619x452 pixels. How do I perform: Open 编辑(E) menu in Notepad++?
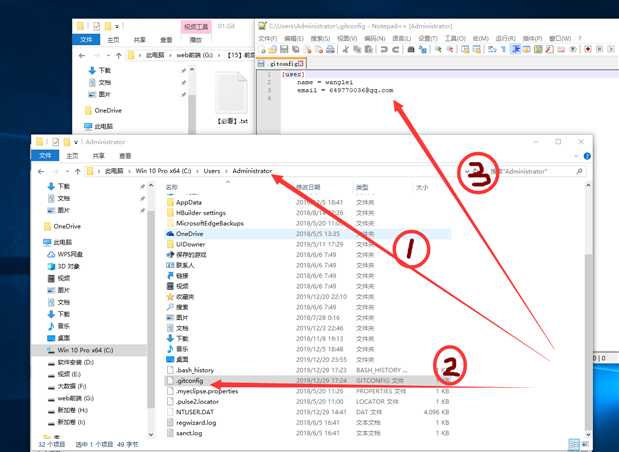tap(294, 39)
